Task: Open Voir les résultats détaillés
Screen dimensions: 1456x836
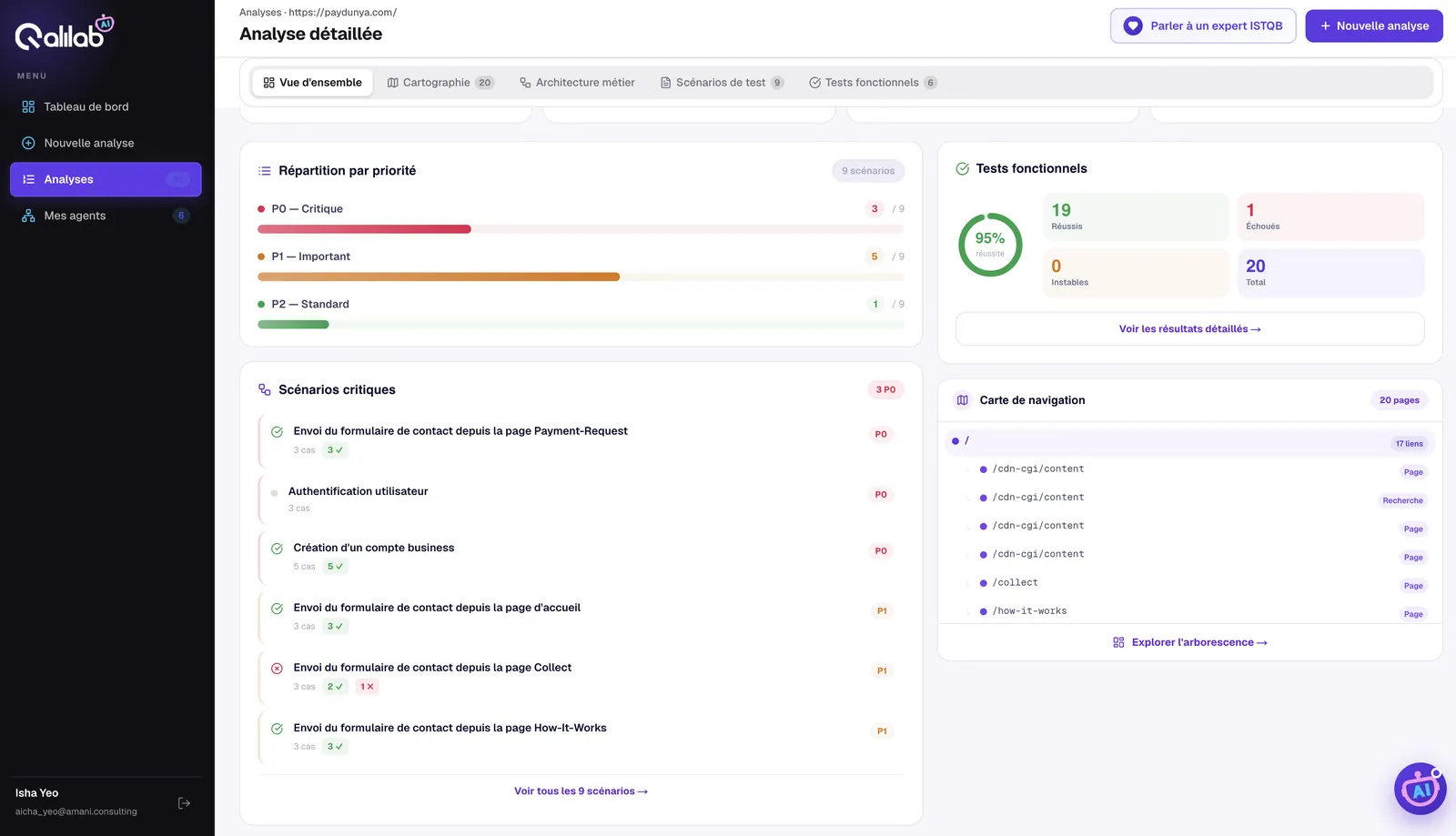Action: point(1189,329)
